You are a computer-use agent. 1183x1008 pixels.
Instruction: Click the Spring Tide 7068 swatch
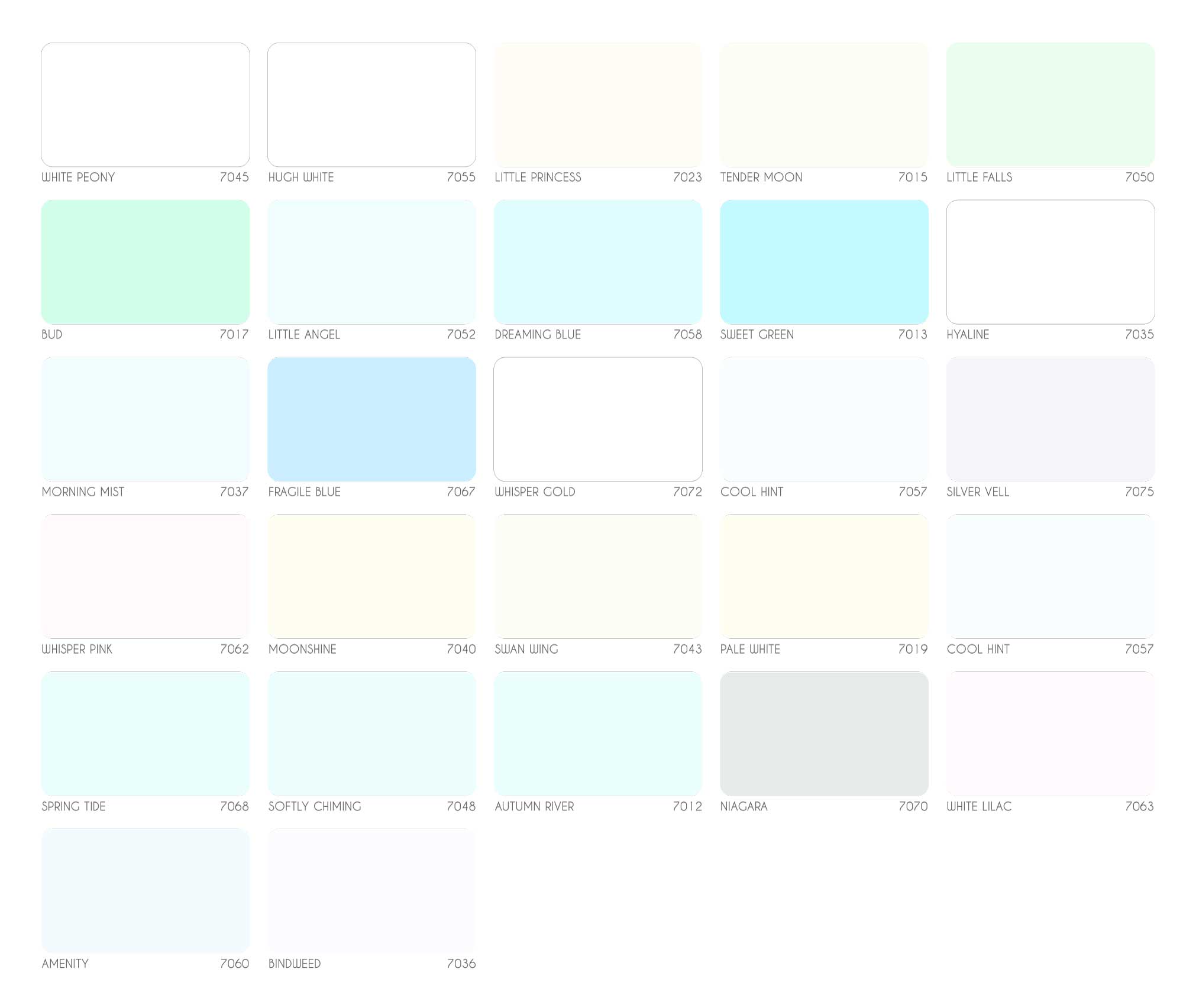pyautogui.click(x=145, y=734)
